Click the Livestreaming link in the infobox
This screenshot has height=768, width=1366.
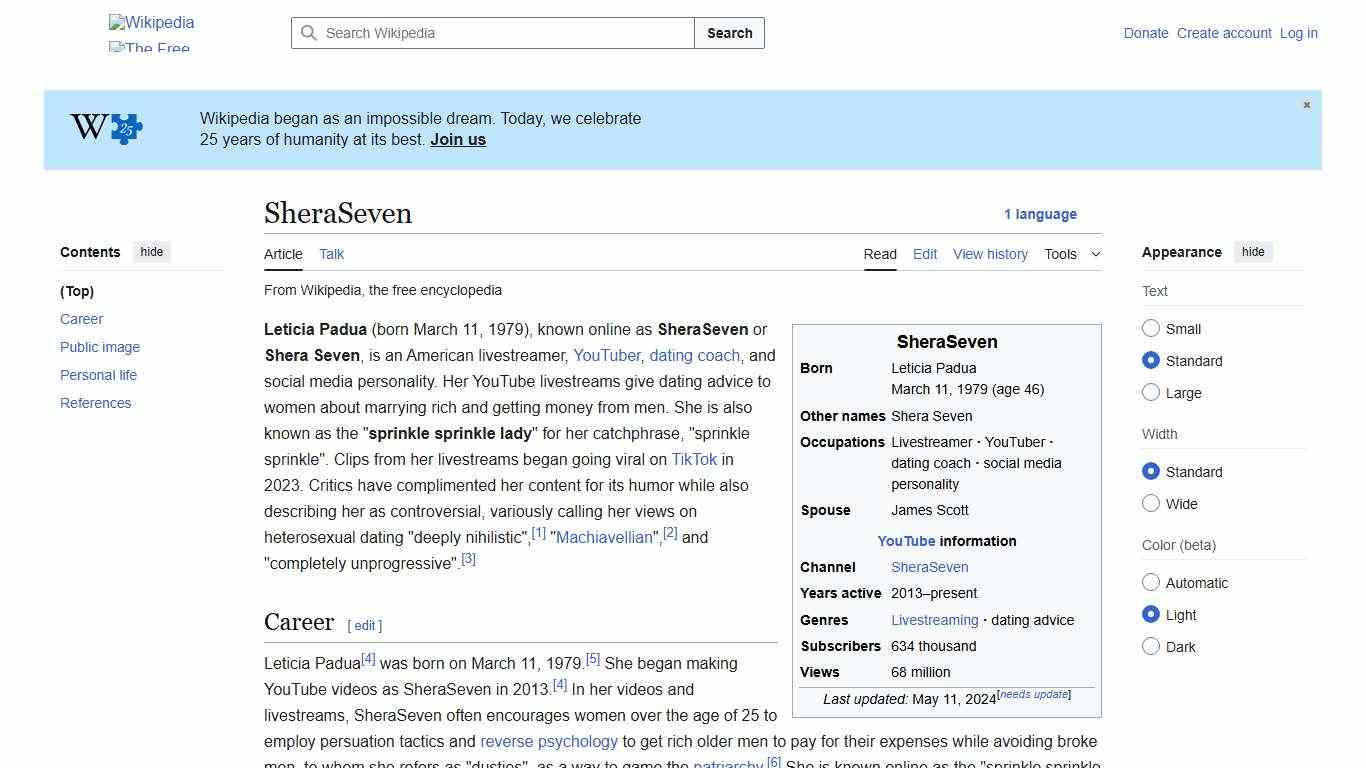pyautogui.click(x=933, y=620)
